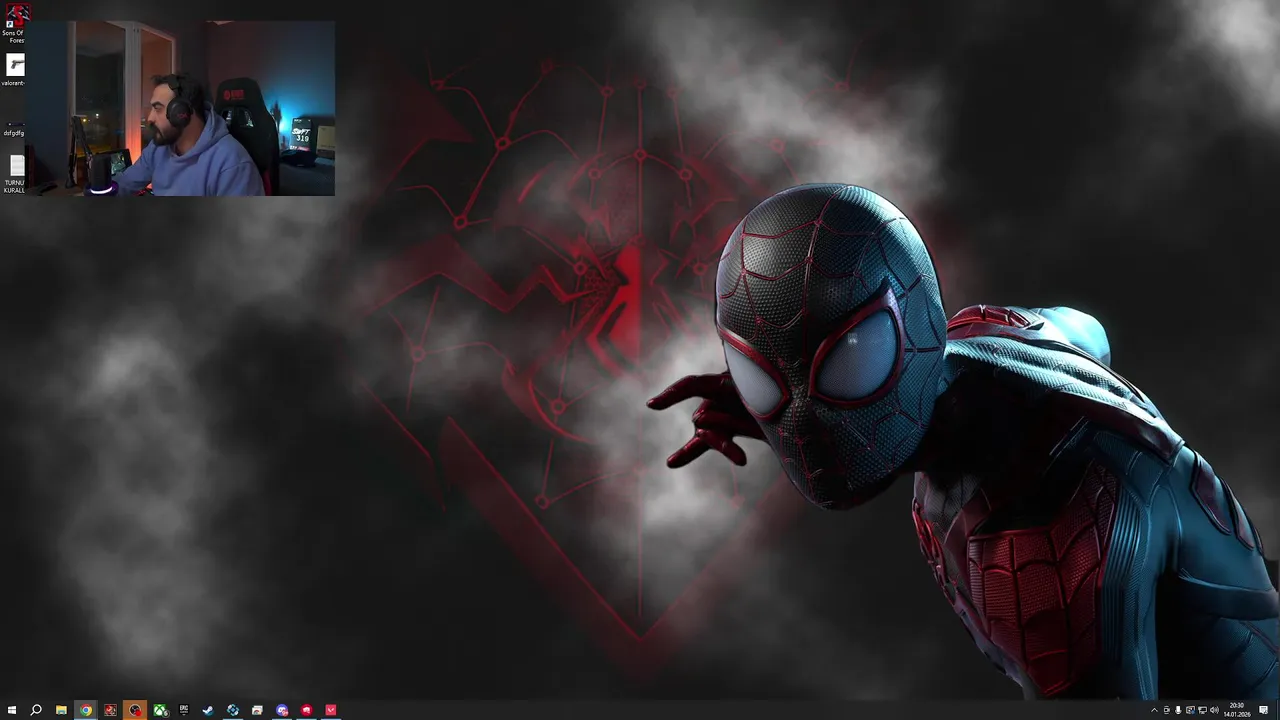1280x720 pixels.
Task: Open the photo viewer window icon in taskbar
Action: coord(257,710)
